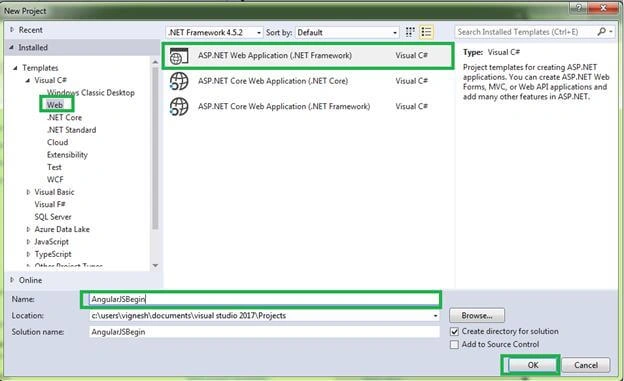This screenshot has width=624, height=381.
Task: Select ASP.NET Core Web Application (.NET Framework) row text
Action: [284, 107]
